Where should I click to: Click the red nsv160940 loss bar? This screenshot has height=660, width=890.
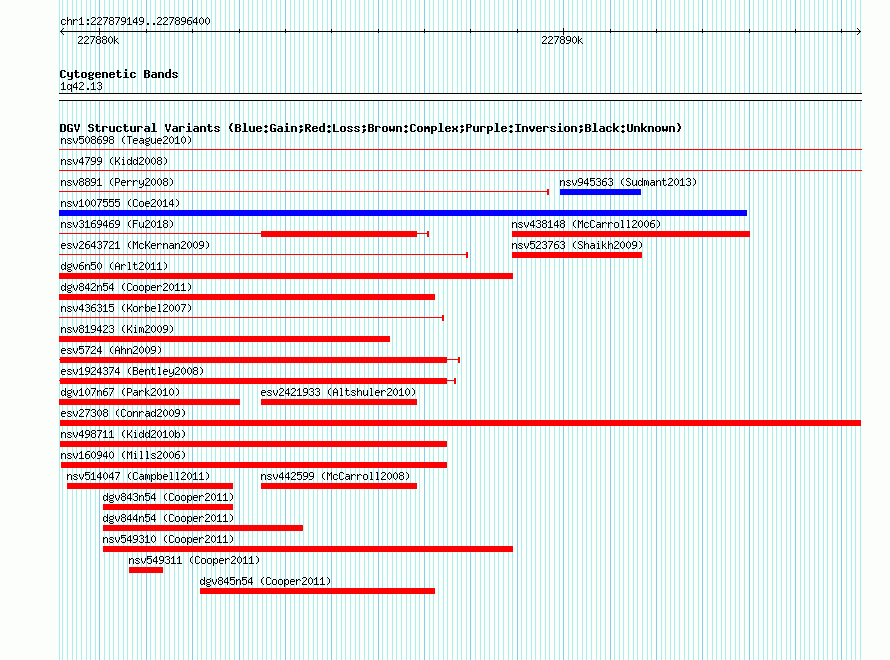(x=253, y=465)
